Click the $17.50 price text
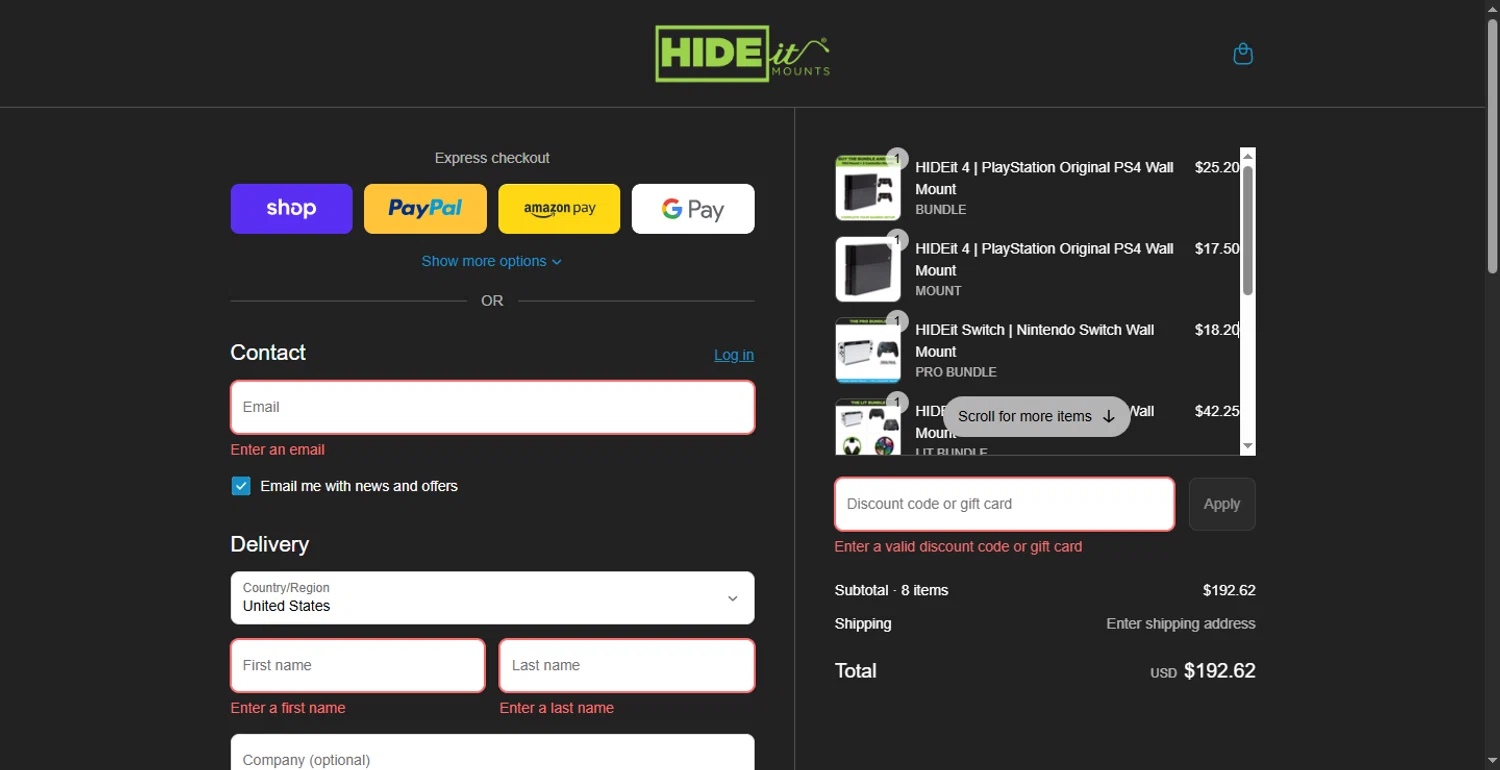 [x=1217, y=248]
